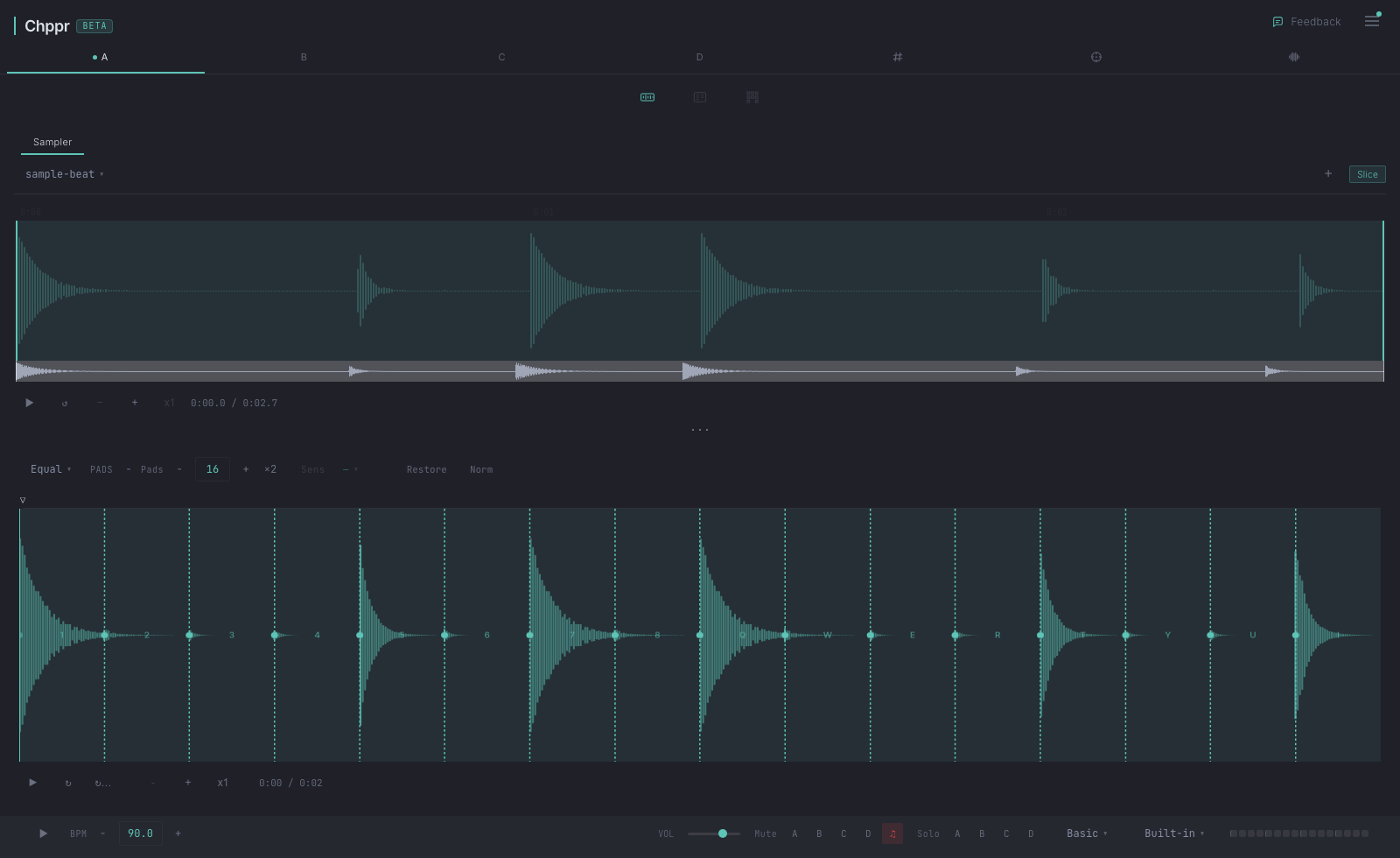
Task: Switch to tab B
Action: (304, 57)
